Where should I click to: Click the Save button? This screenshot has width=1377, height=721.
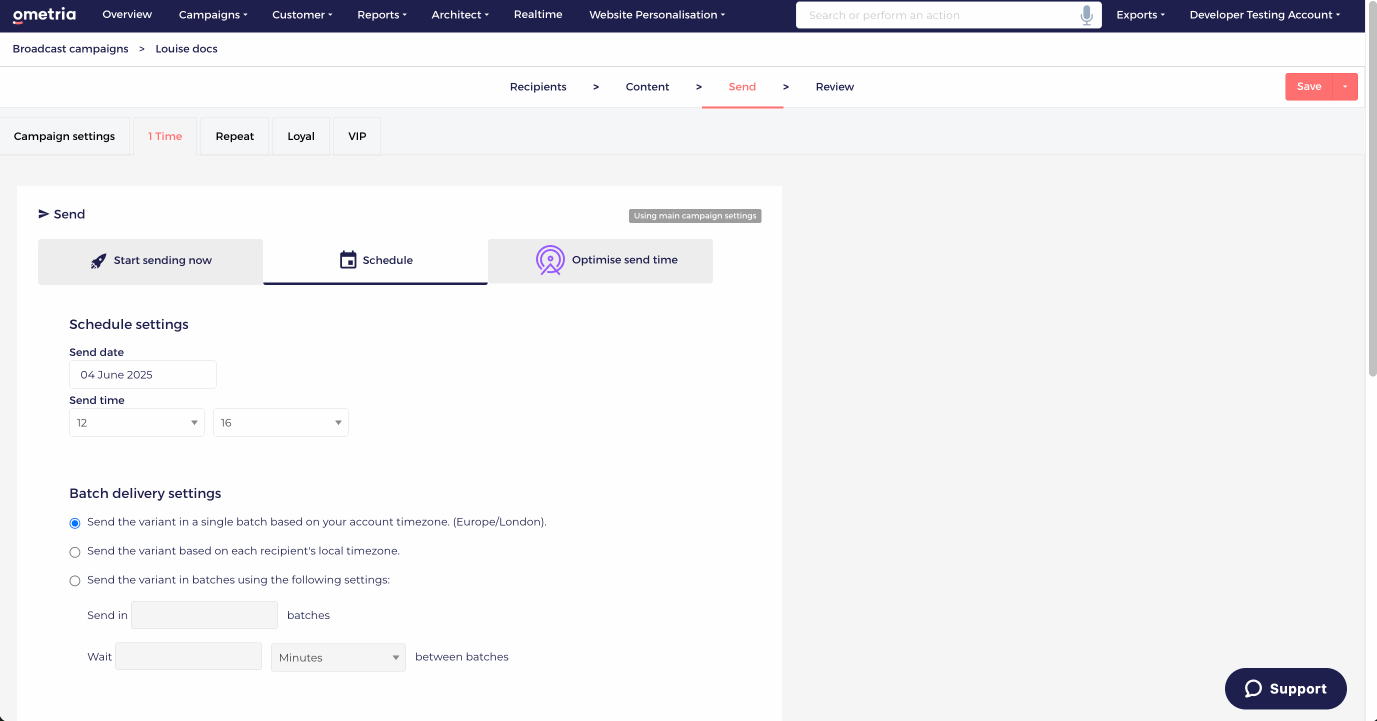(1309, 87)
